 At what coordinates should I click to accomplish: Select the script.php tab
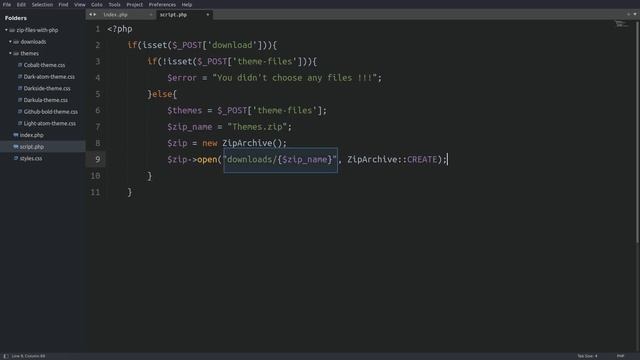point(184,15)
